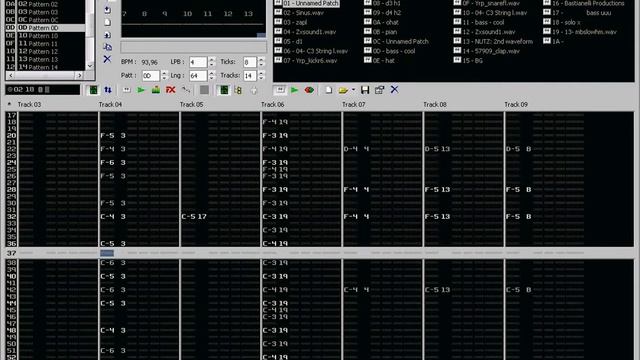Click the Tracks input field showing 14

point(250,76)
